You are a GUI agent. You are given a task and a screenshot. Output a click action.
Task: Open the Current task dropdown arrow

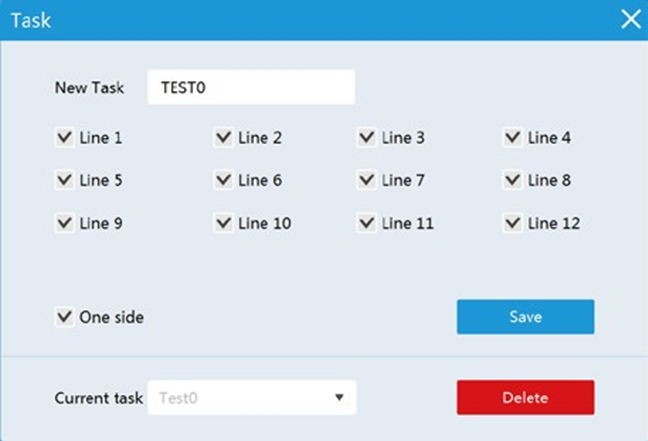[339, 398]
